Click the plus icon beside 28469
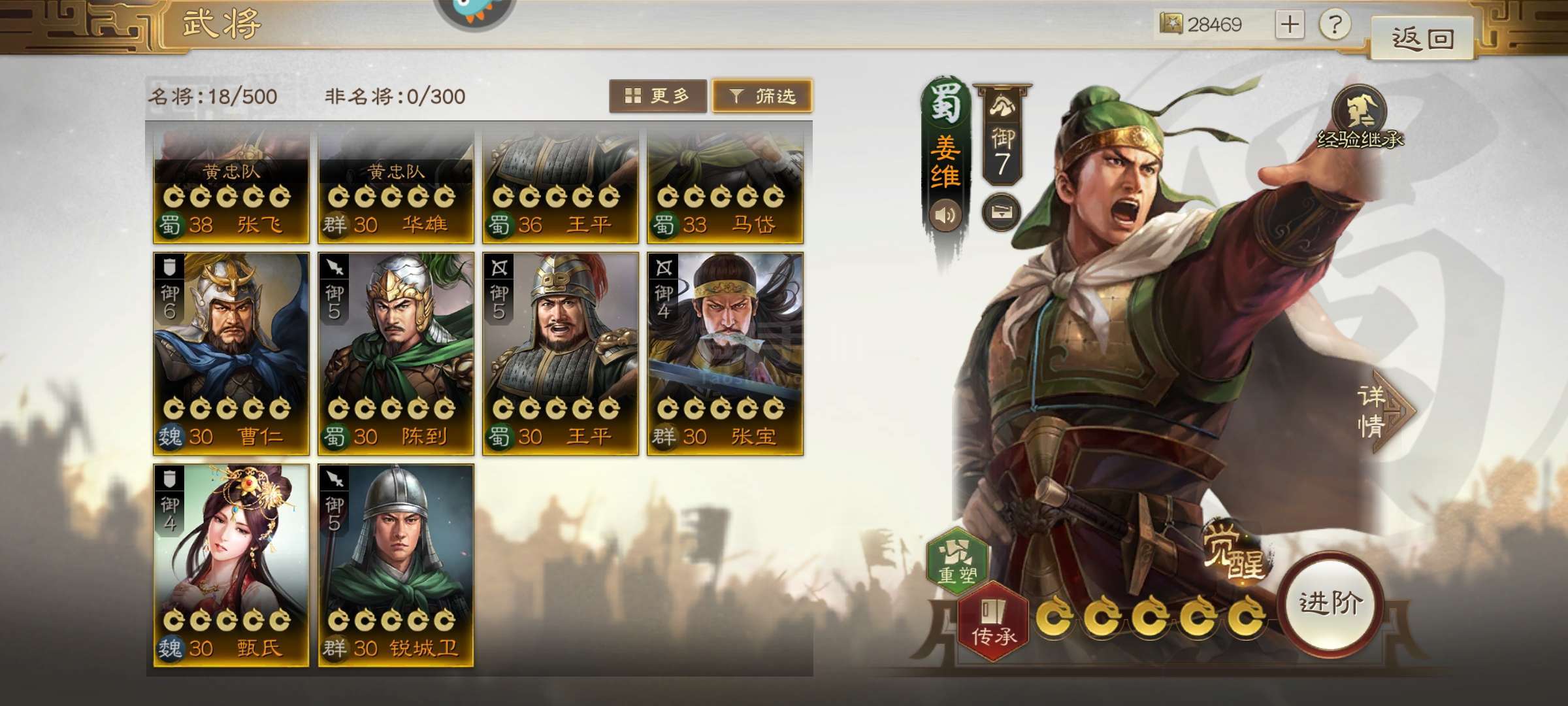Image resolution: width=1568 pixels, height=706 pixels. click(1290, 25)
